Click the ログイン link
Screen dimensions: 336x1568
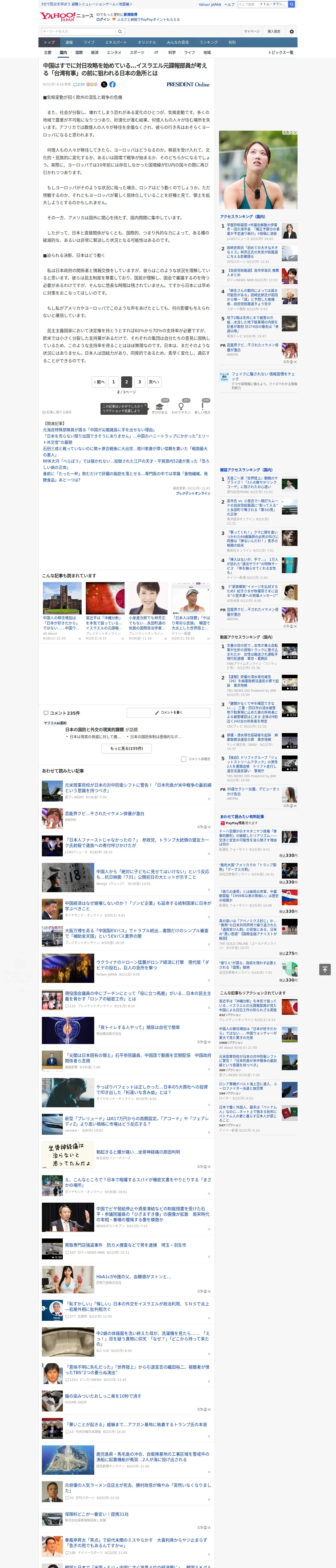coord(103,20)
